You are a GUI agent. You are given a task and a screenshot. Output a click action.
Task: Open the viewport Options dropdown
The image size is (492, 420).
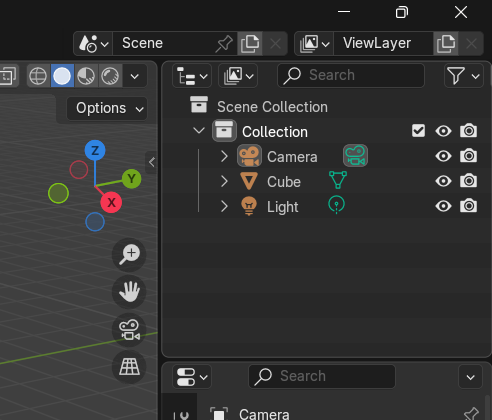point(107,108)
